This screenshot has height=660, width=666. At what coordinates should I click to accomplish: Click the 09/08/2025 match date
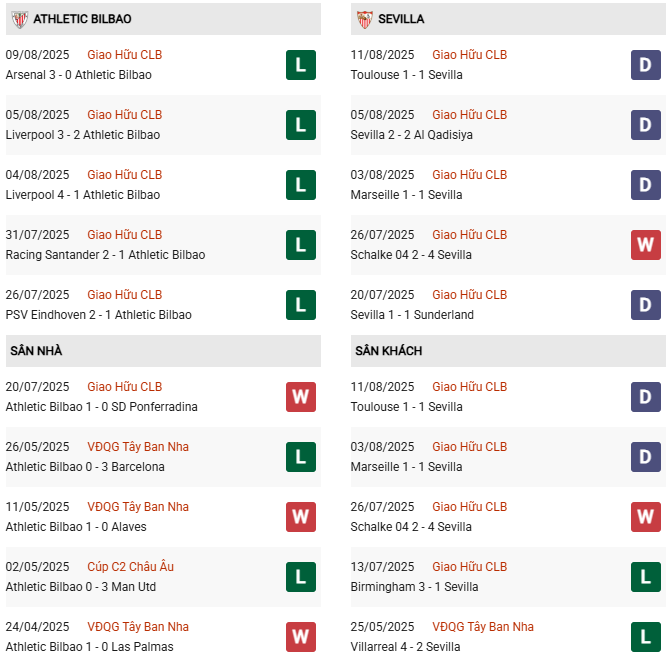tap(37, 55)
